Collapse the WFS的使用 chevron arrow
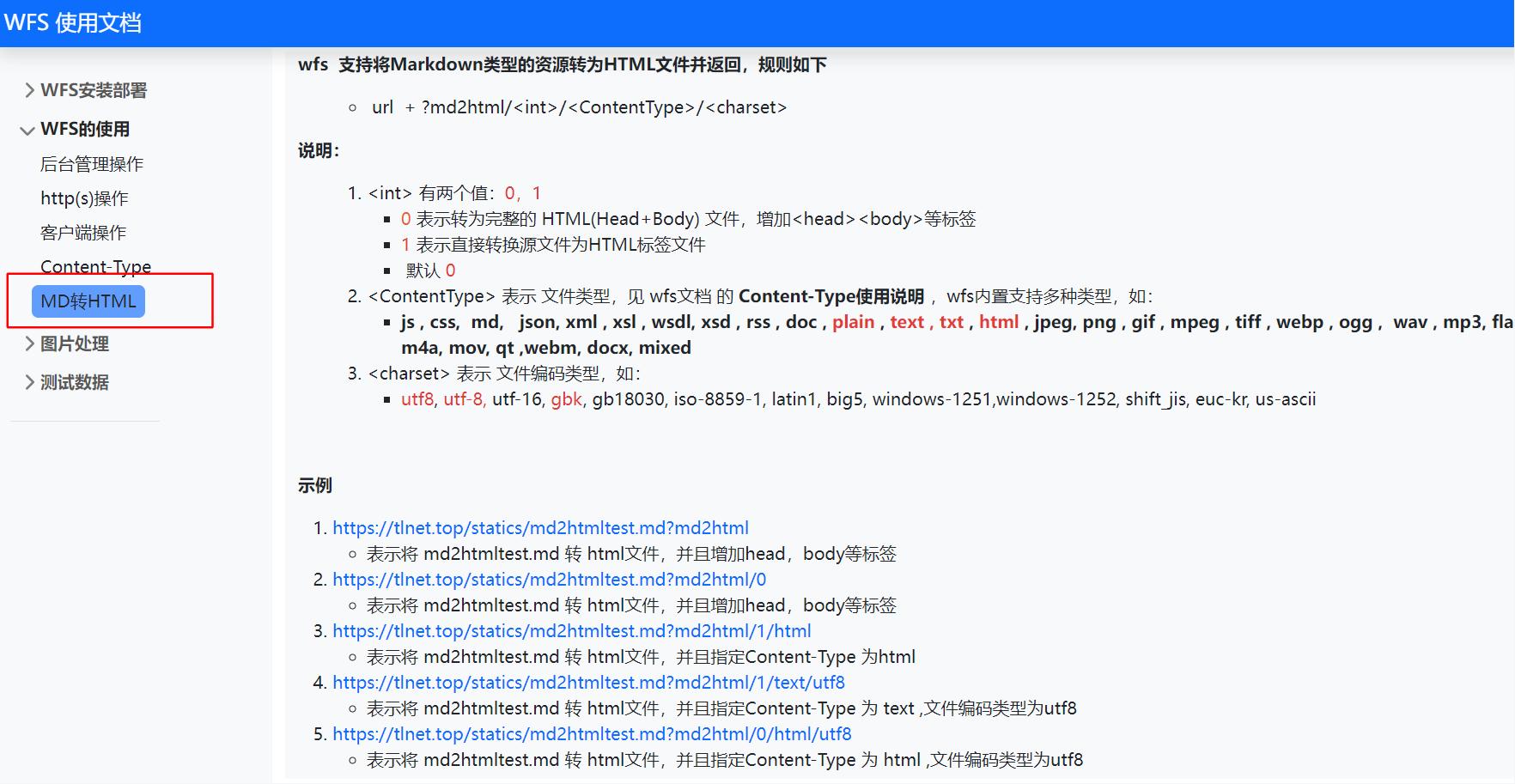Viewport: 1515px width, 784px height. [27, 131]
